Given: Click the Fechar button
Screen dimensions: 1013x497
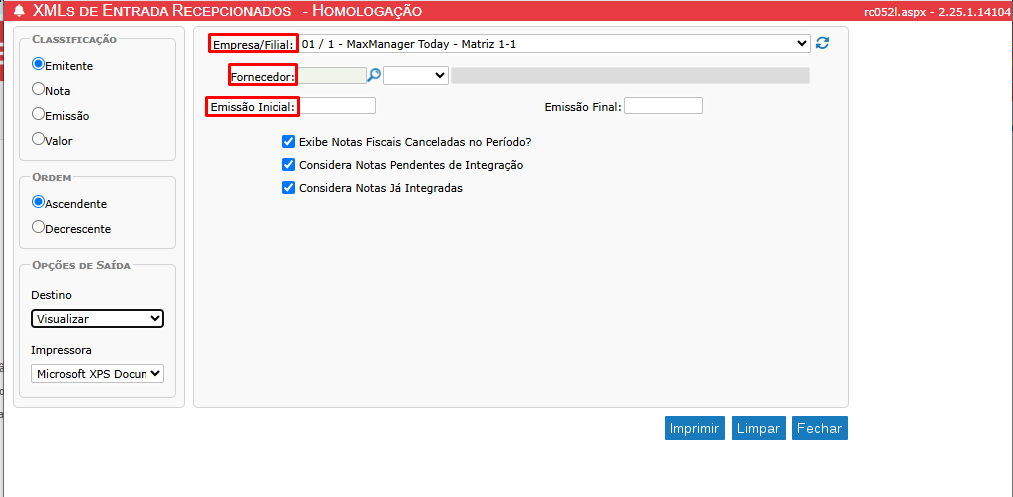Looking at the screenshot, I should tap(820, 428).
